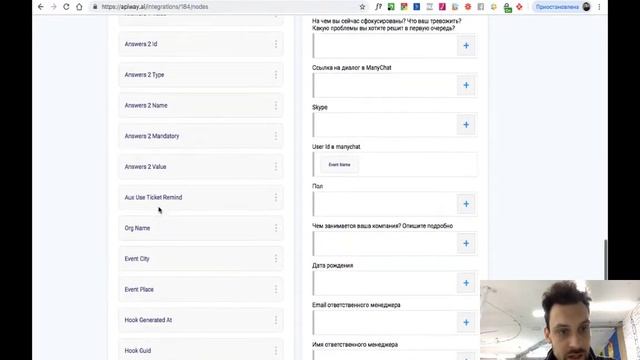Screen dimensions: 640x360
Task: Open options menu for Answers 2 Value
Action: coord(276,167)
